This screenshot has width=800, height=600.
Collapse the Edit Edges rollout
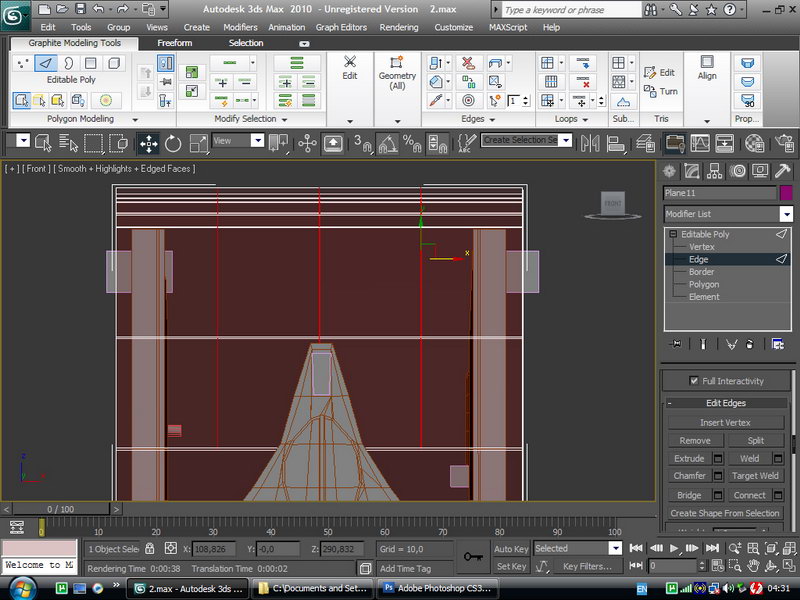(726, 403)
